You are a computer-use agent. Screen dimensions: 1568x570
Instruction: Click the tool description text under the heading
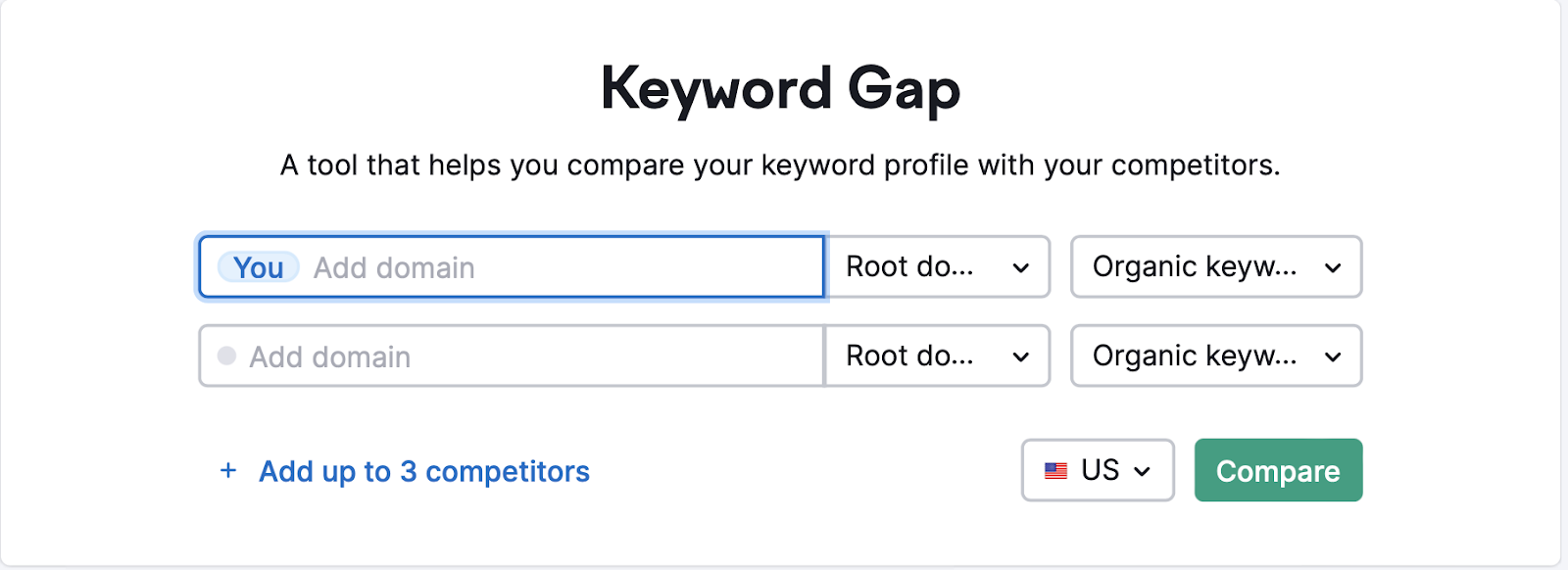[x=780, y=165]
